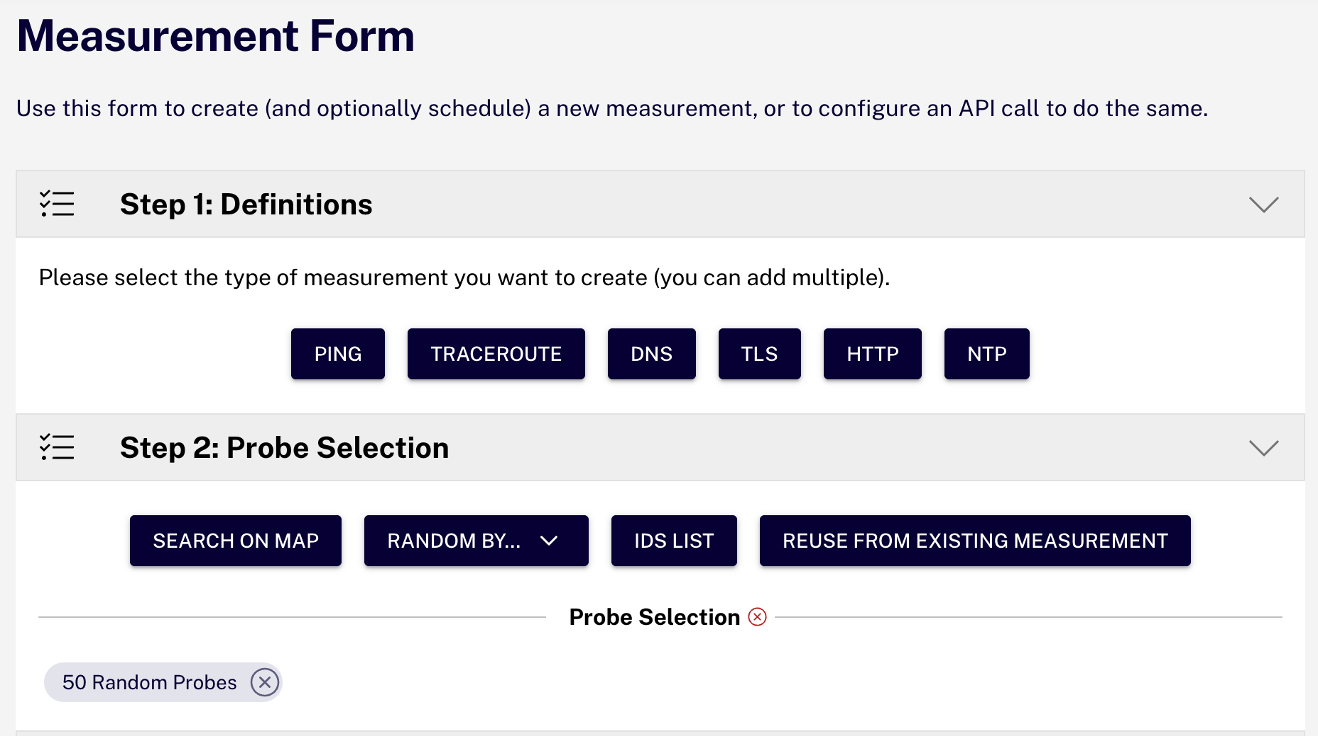Click the Step 1 Definitions checklist icon
The height and width of the screenshot is (736, 1318).
tap(57, 204)
